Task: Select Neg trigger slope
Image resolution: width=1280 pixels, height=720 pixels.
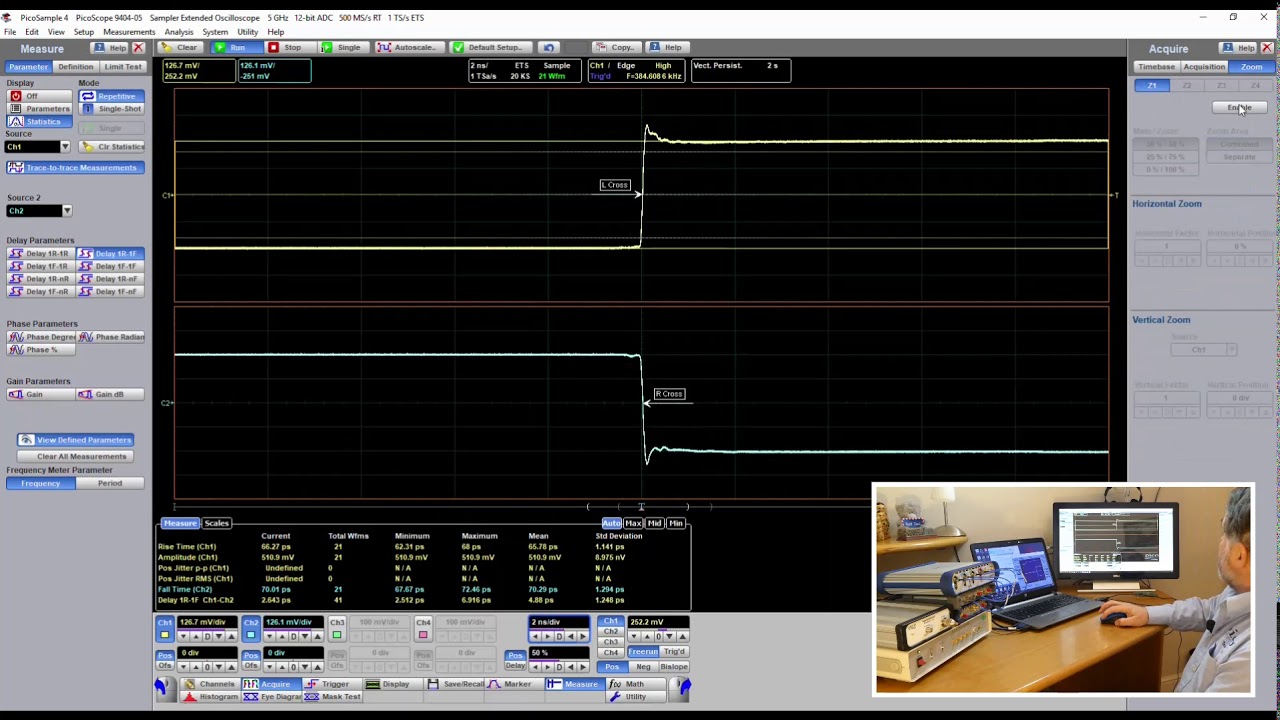Action: tap(643, 667)
